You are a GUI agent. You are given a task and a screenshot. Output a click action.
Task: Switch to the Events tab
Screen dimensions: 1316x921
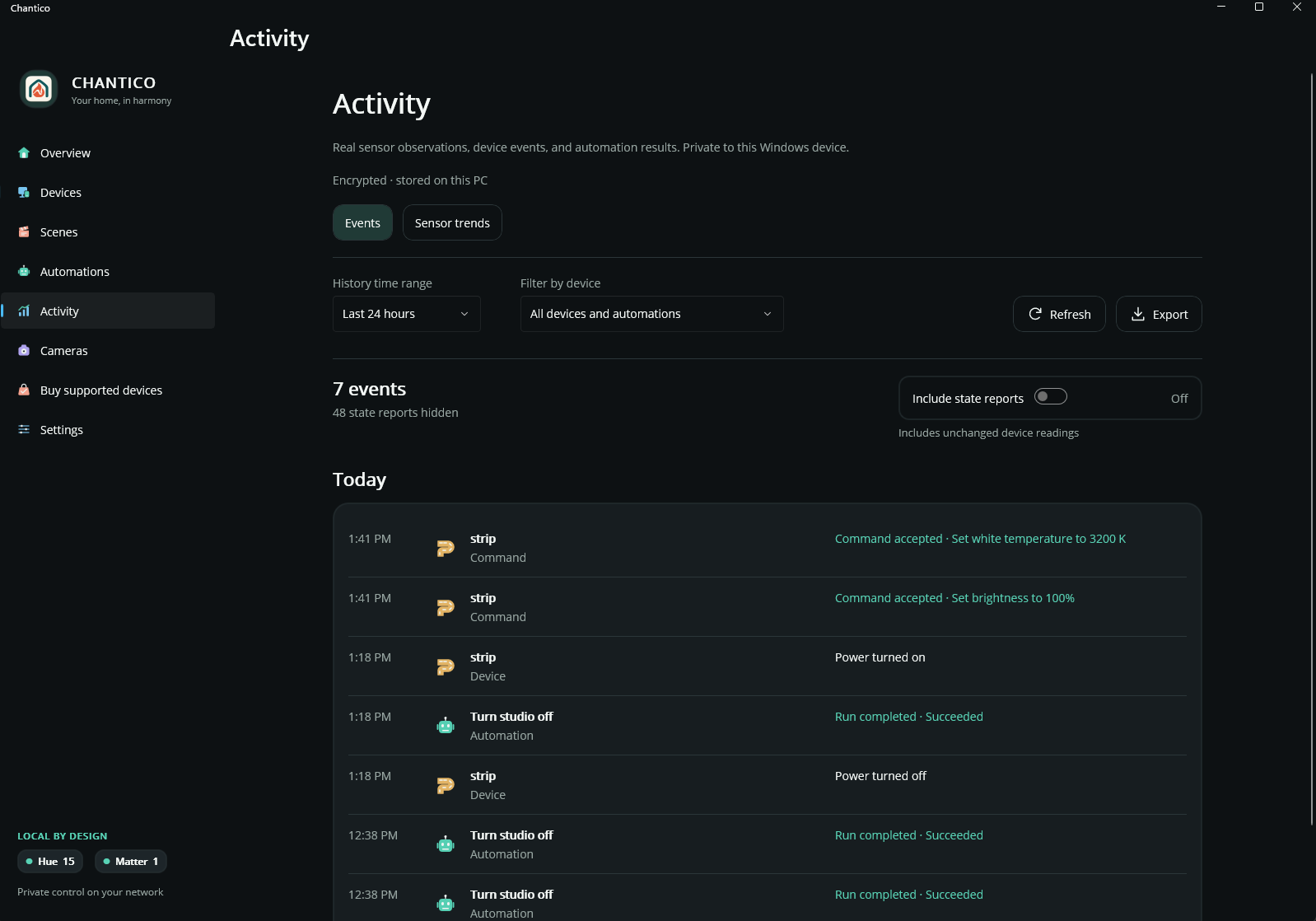(362, 223)
